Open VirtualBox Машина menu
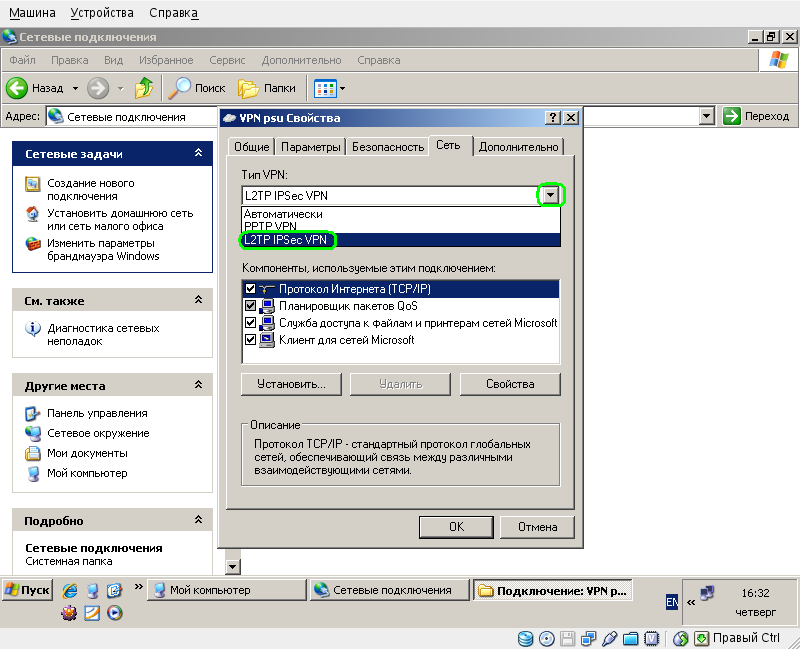The image size is (800, 649). tap(32, 13)
